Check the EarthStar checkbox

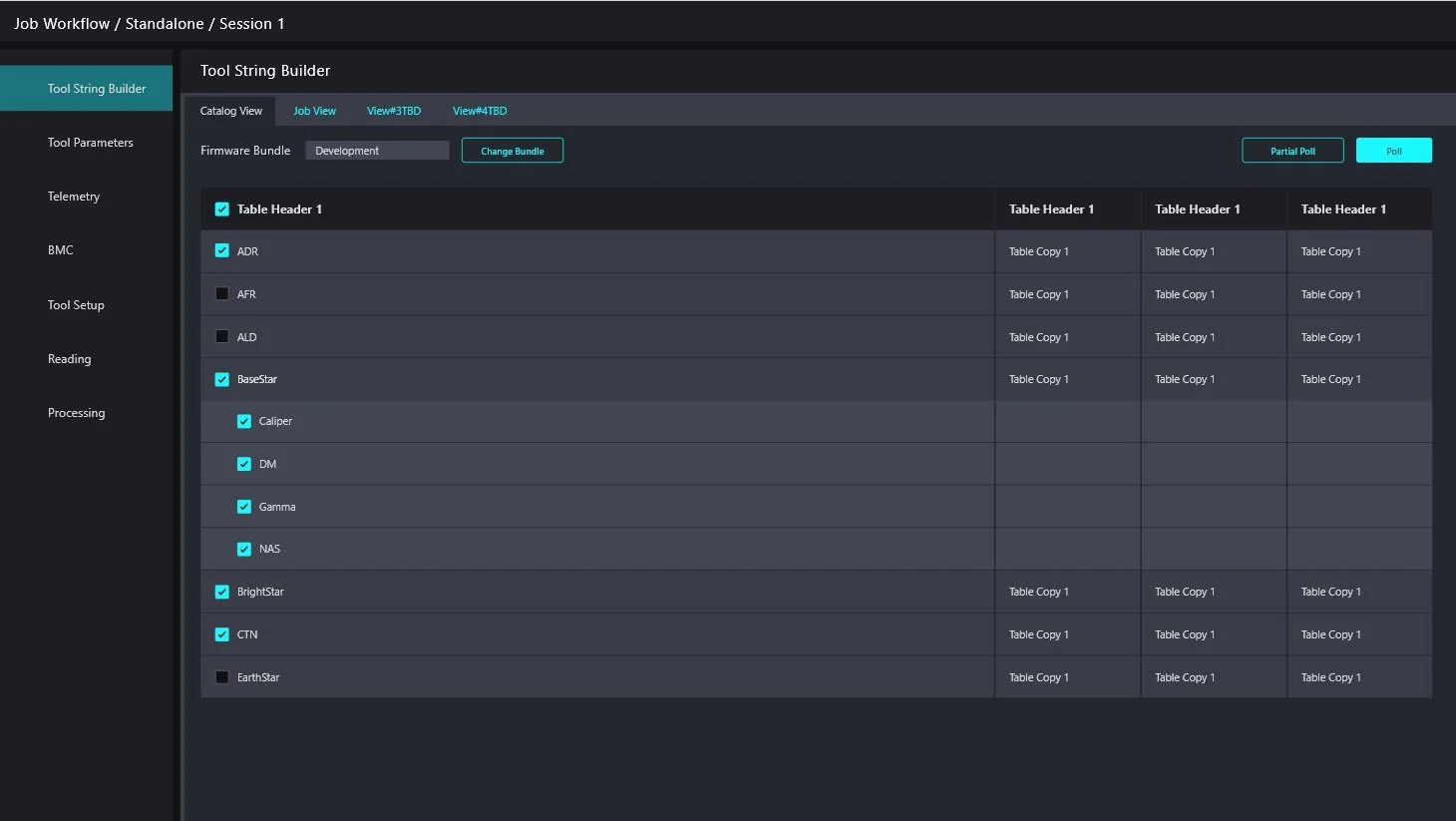(221, 677)
